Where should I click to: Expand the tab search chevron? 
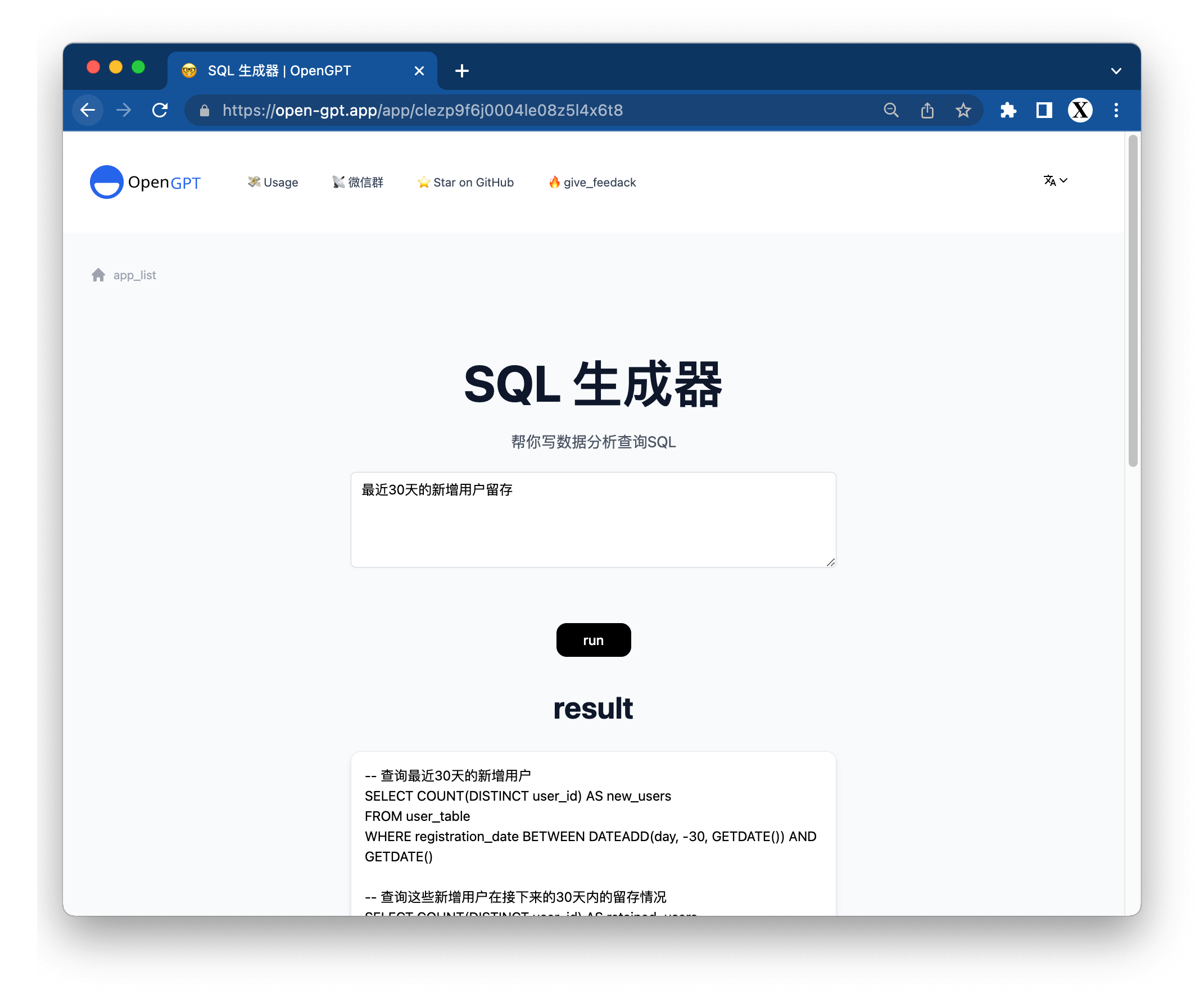1116,71
